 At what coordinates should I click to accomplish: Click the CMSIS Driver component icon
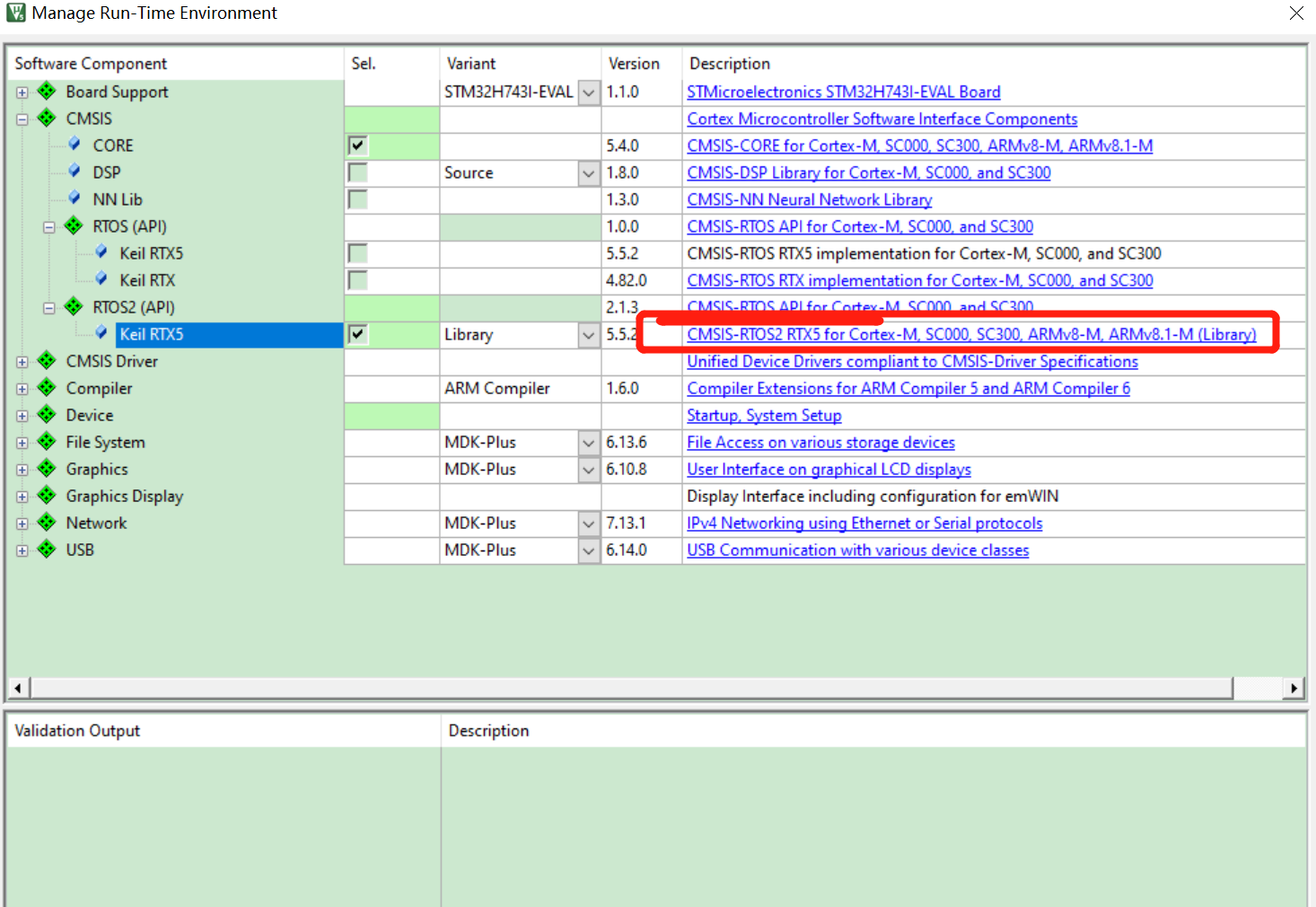(46, 361)
